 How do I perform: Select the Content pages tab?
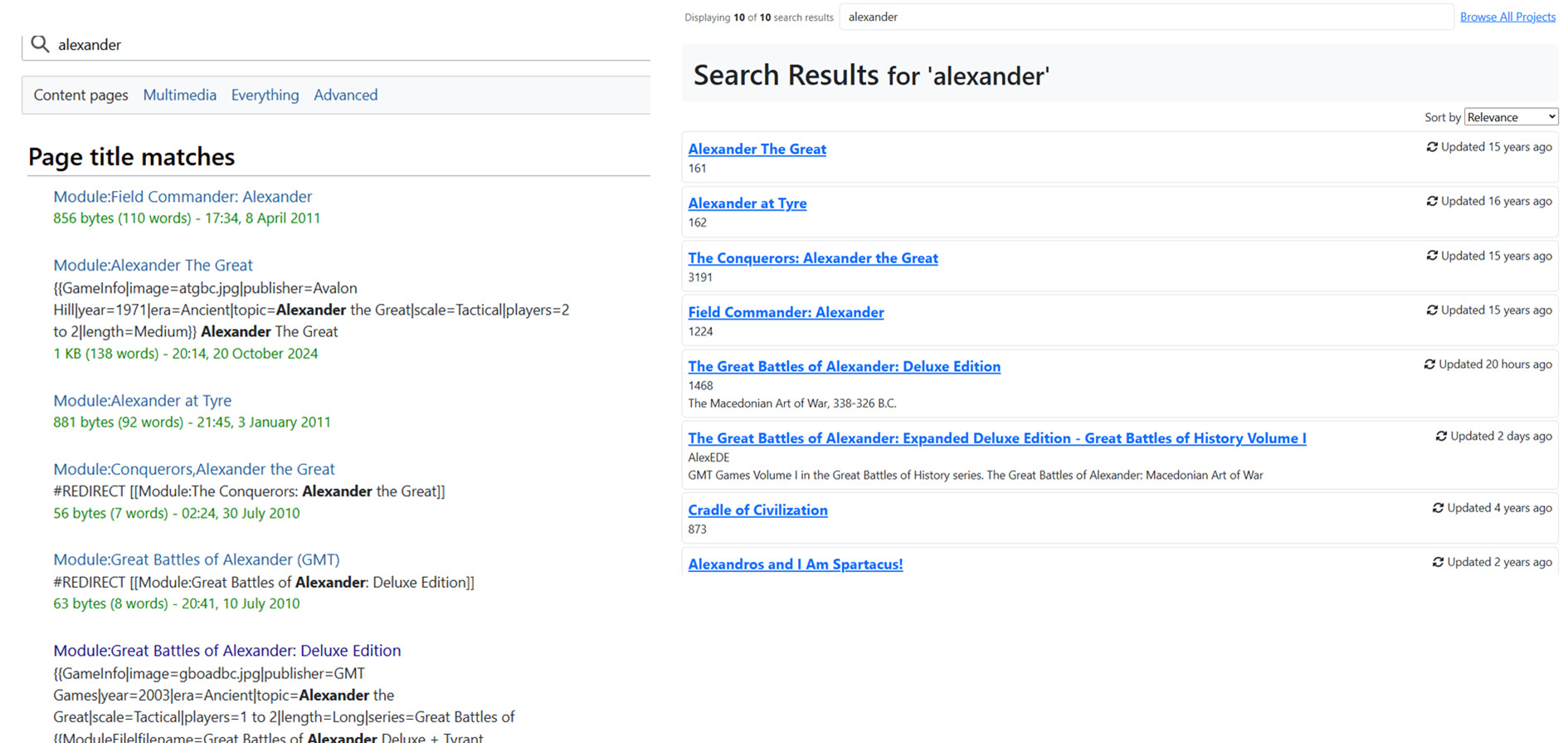(80, 95)
